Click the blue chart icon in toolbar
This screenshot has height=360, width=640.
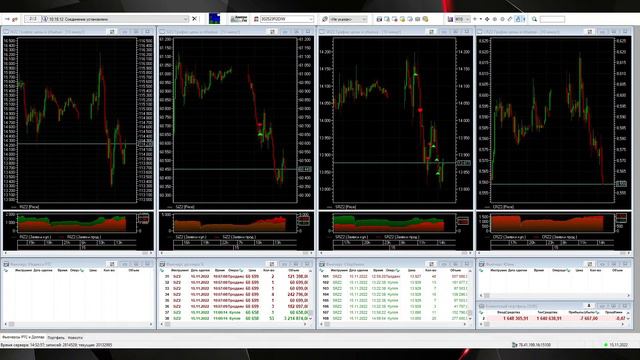coord(214,19)
